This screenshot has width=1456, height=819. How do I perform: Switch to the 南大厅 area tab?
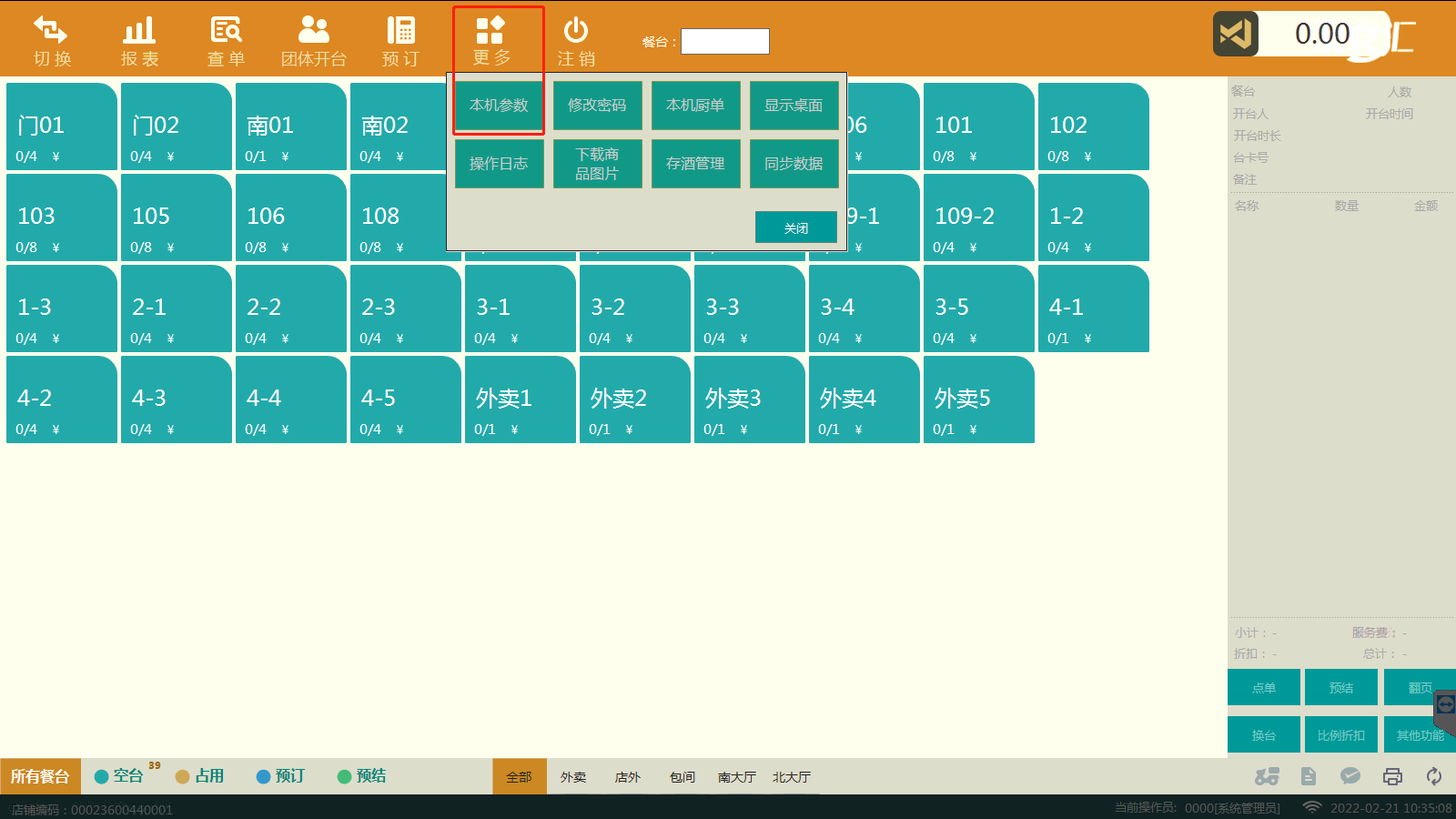click(x=737, y=777)
